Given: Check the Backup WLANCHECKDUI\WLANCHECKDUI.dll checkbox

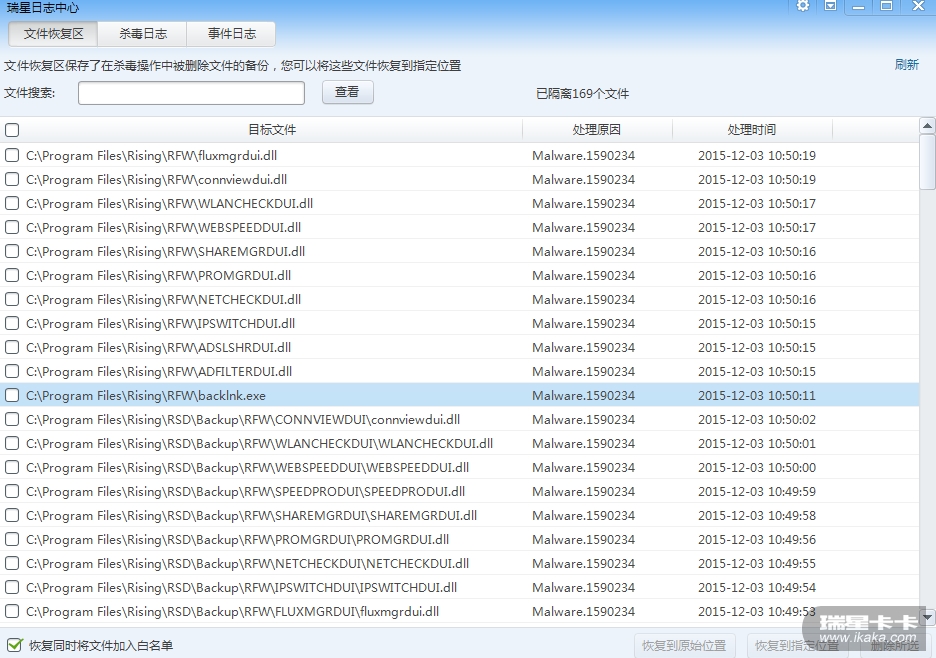Looking at the screenshot, I should (12, 443).
